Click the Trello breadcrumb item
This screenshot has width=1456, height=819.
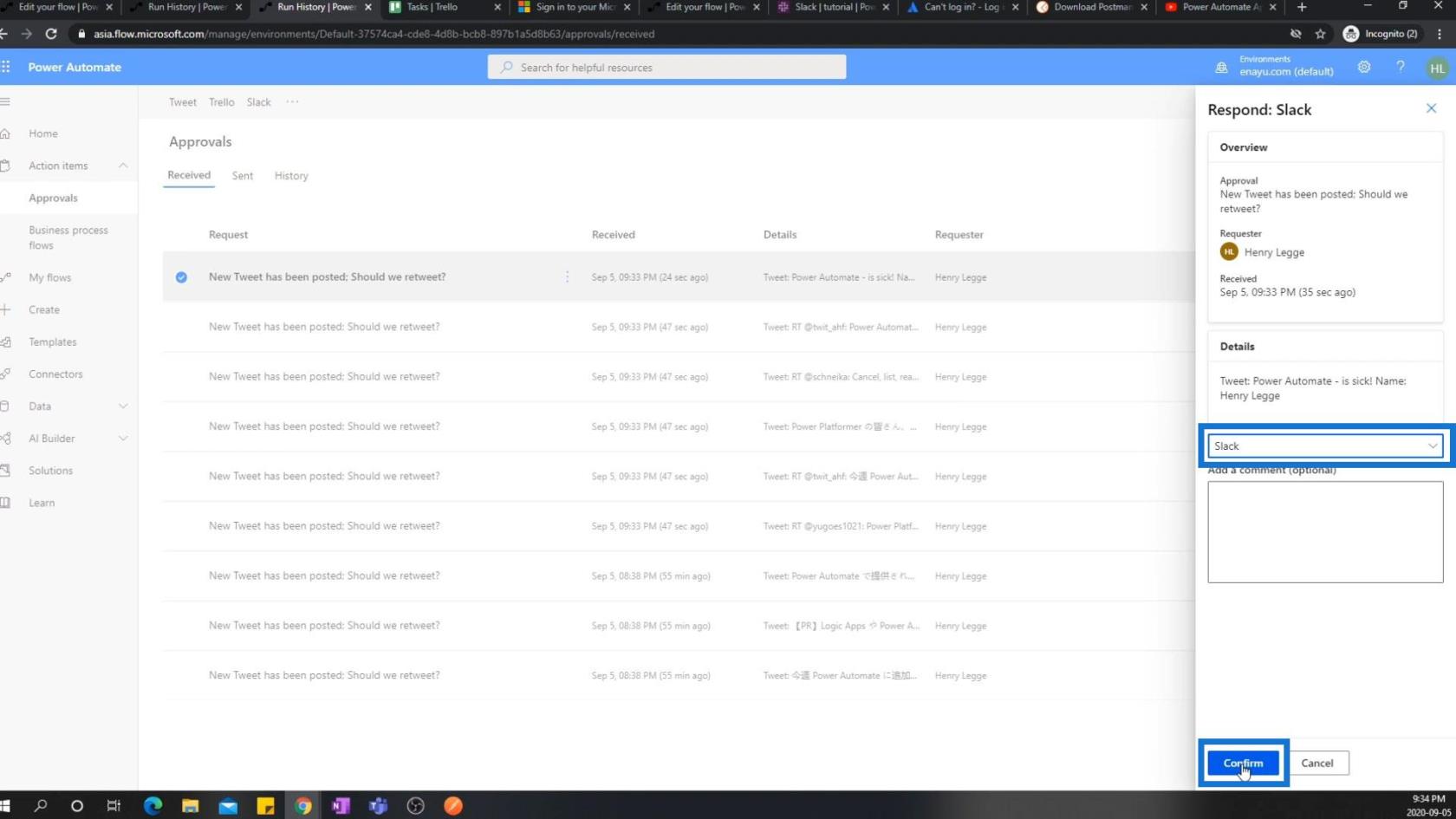[x=221, y=101]
